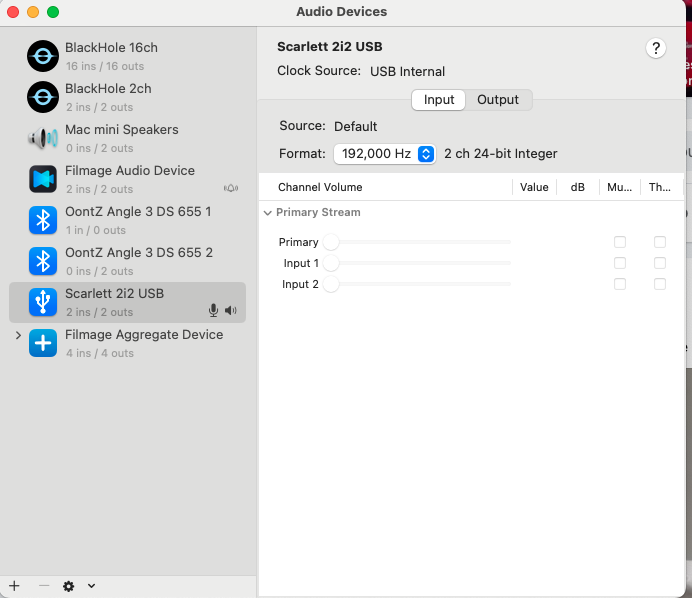Click the Source 'Default' value
This screenshot has width=692, height=598.
pyautogui.click(x=355, y=127)
